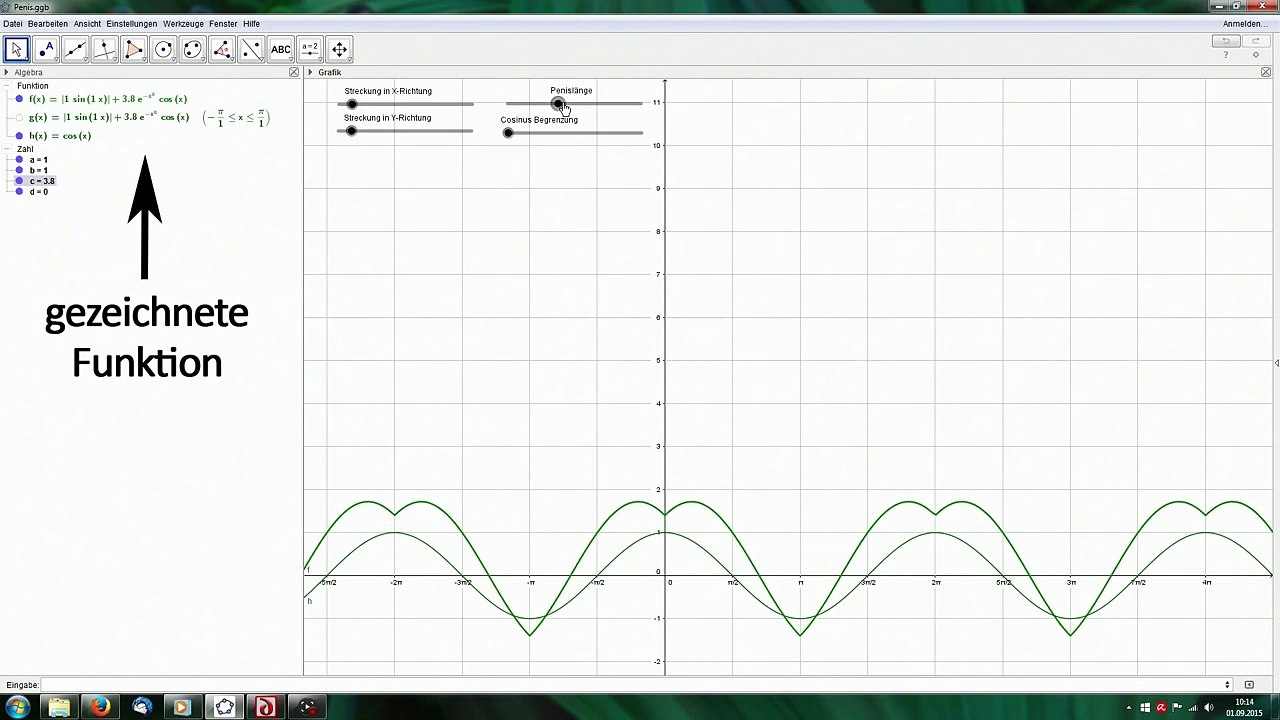Screen dimensions: 1280x720
Task: Open the settings gear icon
Action: [x=1256, y=55]
